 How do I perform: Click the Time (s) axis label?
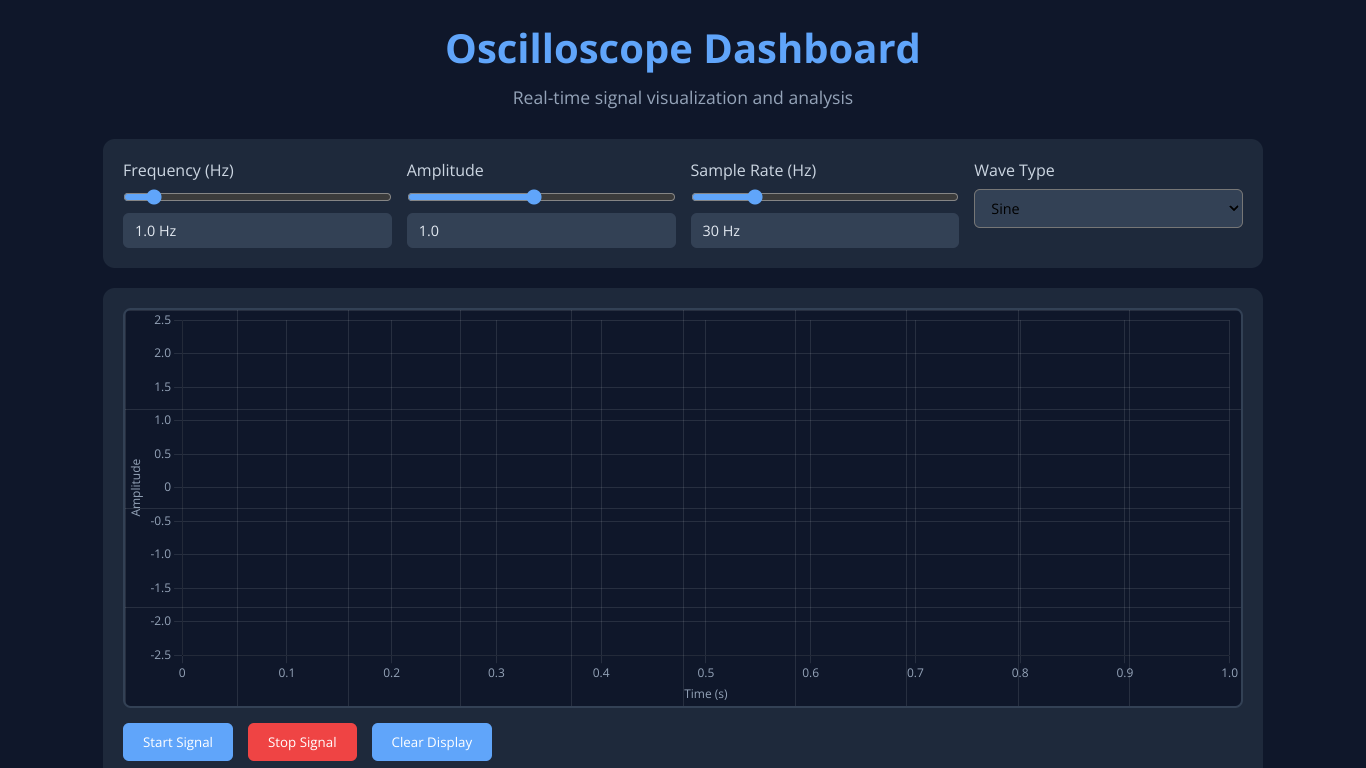pyautogui.click(x=705, y=693)
